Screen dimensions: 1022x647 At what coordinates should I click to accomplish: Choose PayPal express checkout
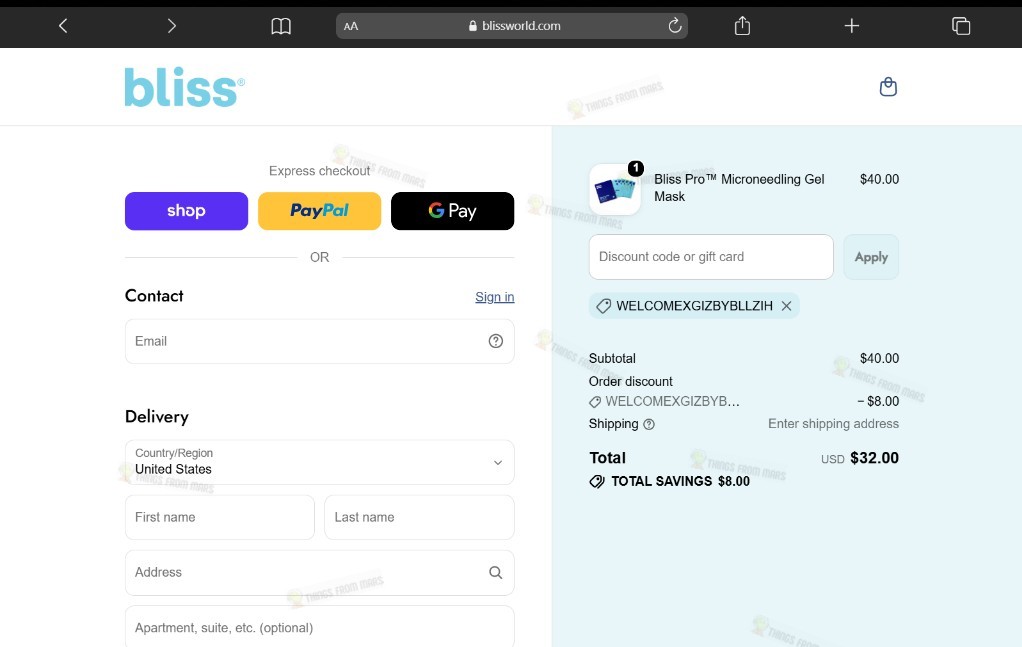point(319,211)
